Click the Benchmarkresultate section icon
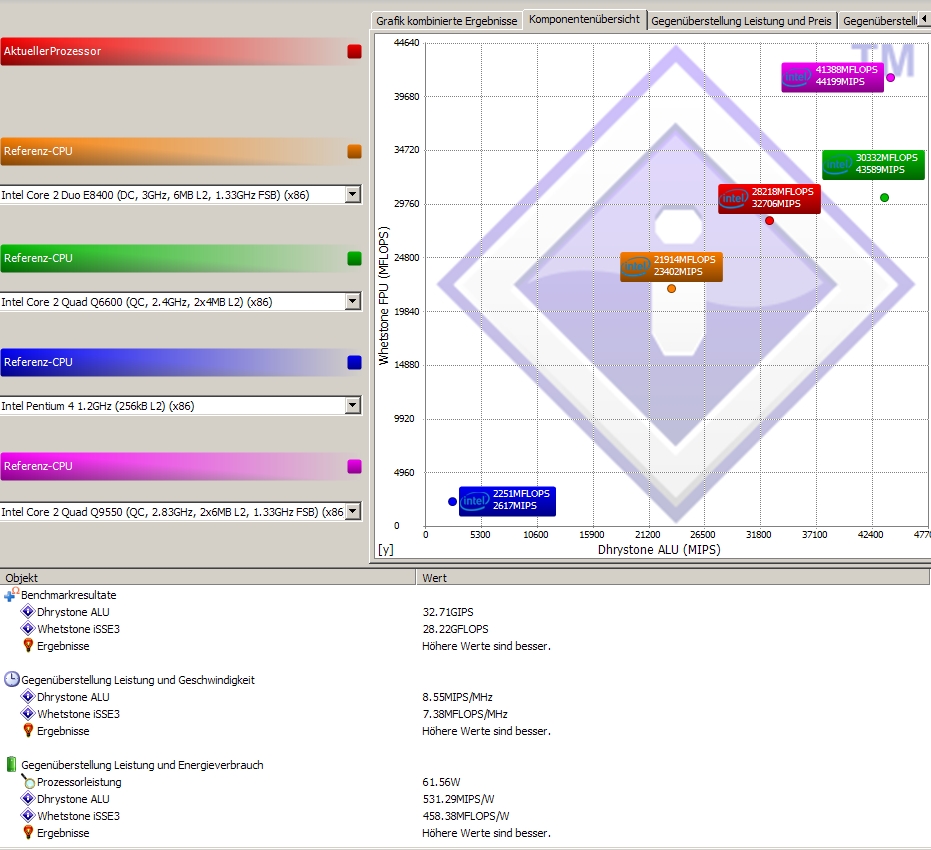 click(11, 594)
